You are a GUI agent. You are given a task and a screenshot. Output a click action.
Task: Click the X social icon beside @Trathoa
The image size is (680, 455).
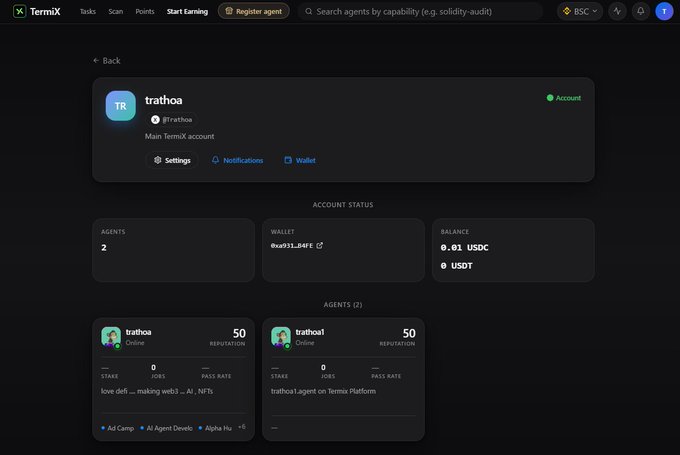(155, 120)
